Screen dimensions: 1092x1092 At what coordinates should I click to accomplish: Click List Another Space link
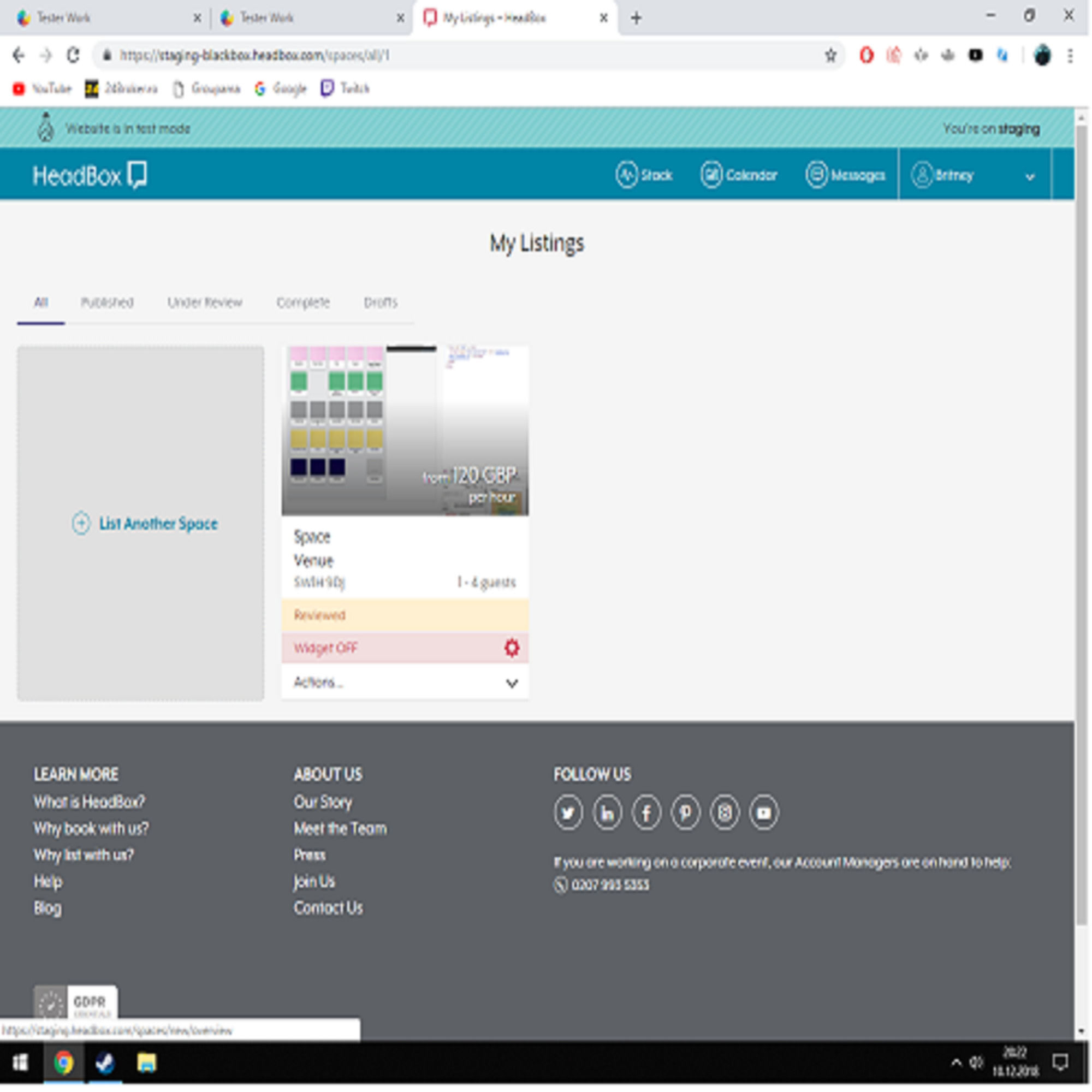pyautogui.click(x=158, y=524)
